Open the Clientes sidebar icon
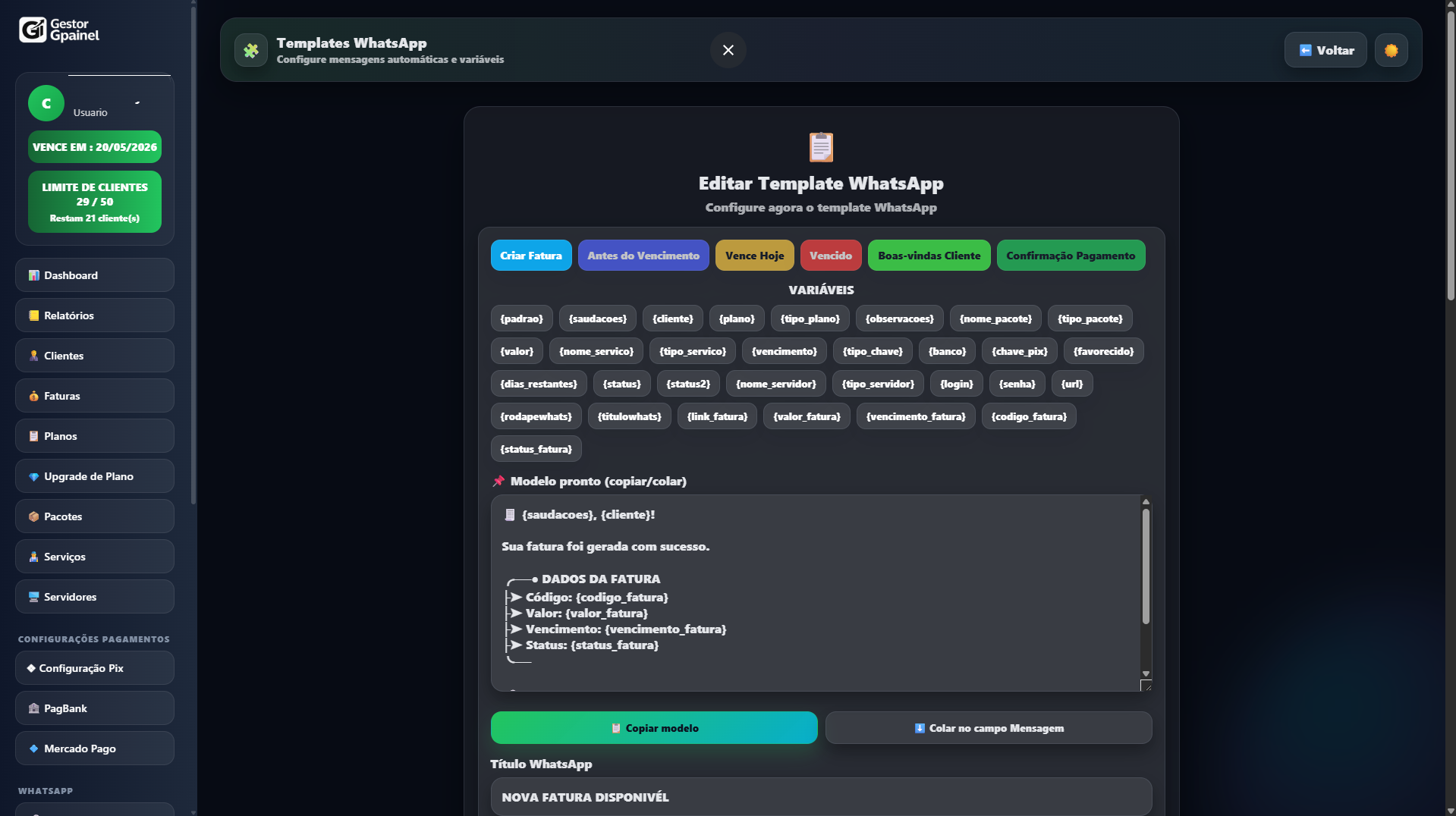 (33, 356)
